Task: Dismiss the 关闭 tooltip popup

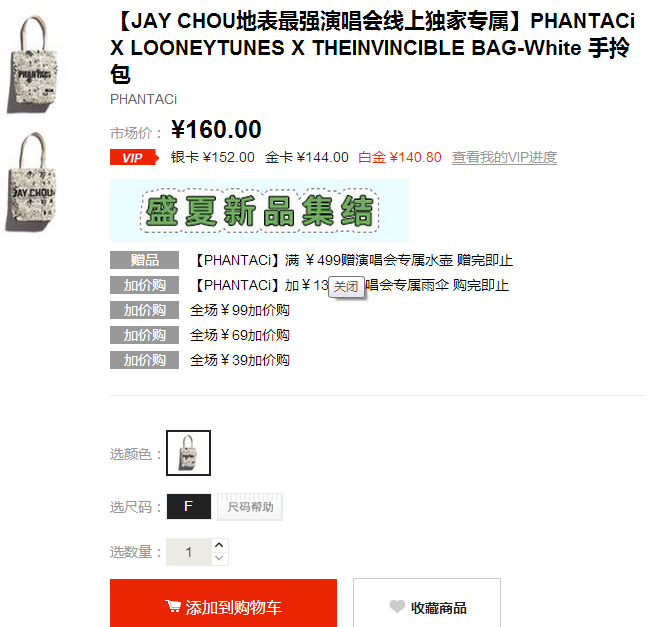Action: (x=346, y=286)
